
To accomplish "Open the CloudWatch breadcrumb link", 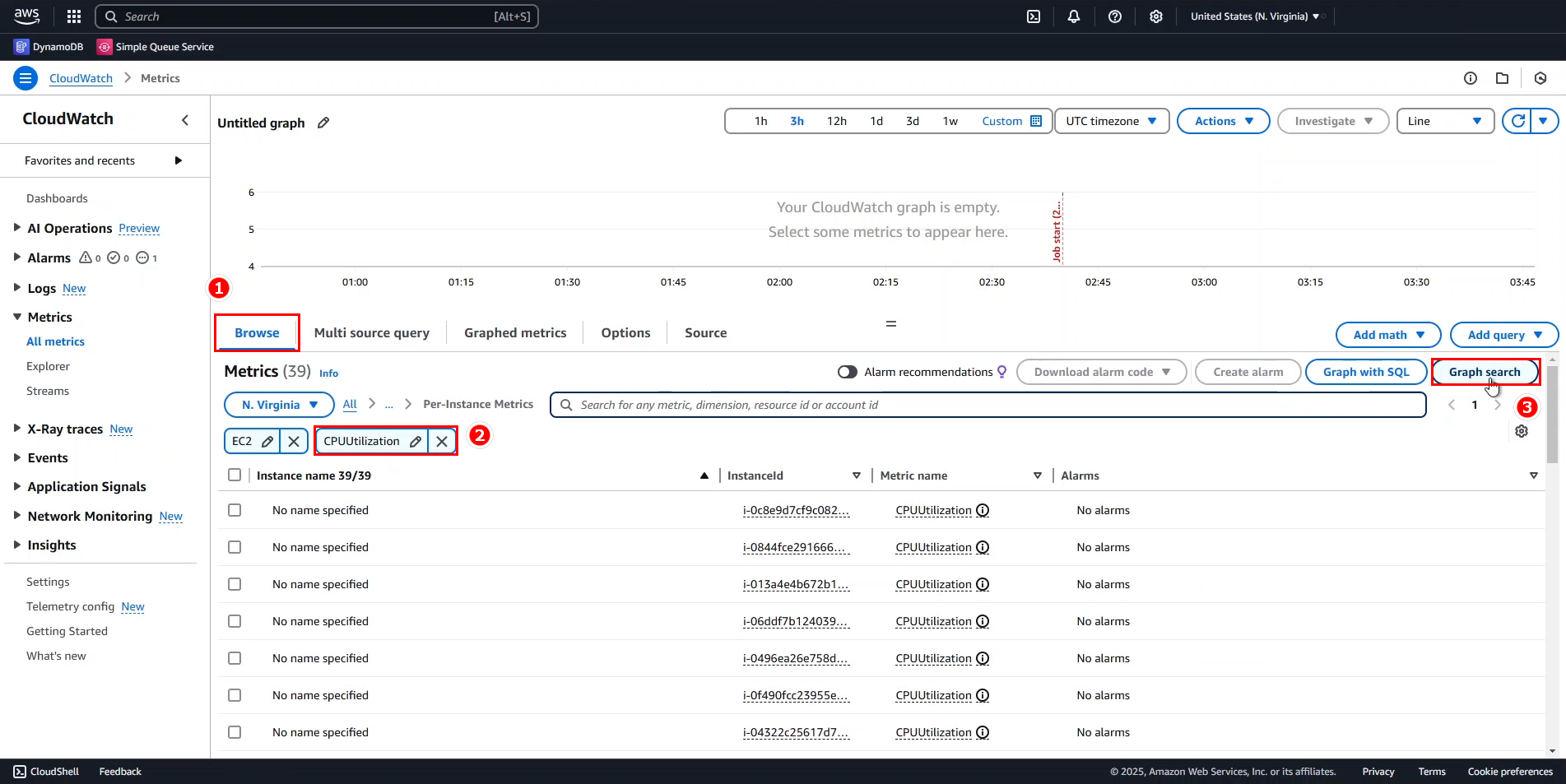I will click(80, 77).
